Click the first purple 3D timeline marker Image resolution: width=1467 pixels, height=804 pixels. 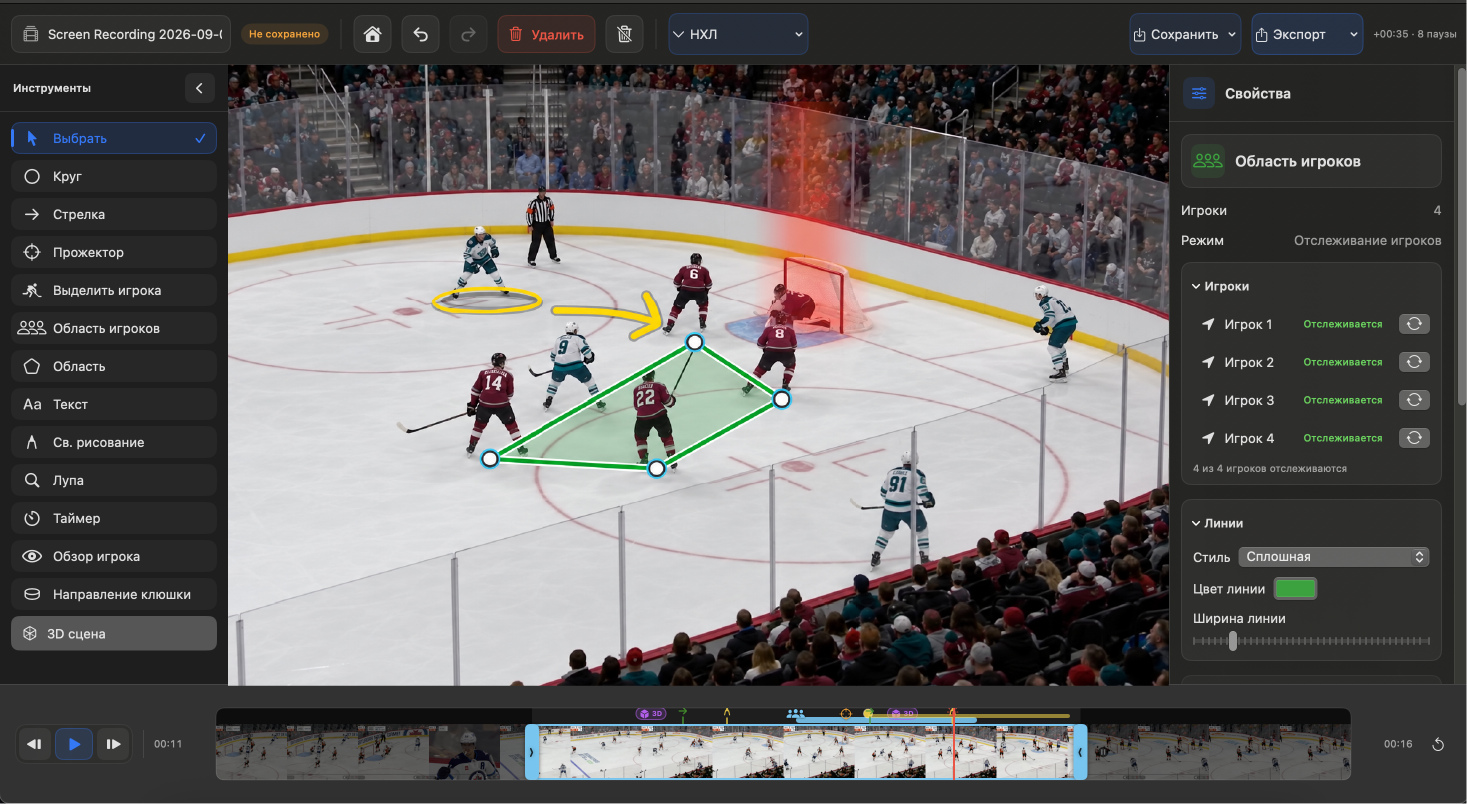pos(651,714)
